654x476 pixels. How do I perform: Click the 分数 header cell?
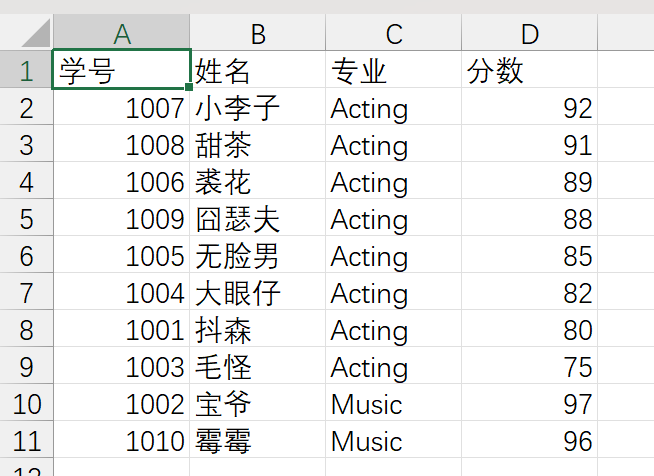[x=530, y=71]
